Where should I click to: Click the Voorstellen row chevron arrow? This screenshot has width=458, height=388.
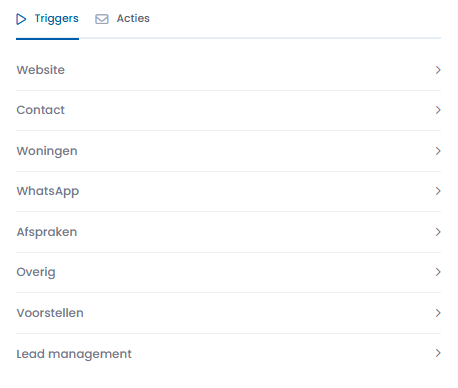438,313
